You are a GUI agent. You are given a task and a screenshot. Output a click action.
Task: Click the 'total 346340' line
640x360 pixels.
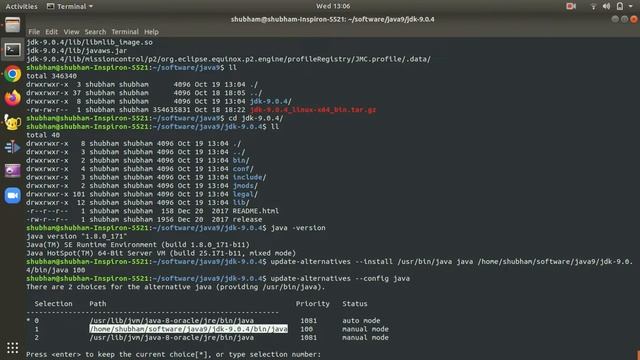[51, 76]
